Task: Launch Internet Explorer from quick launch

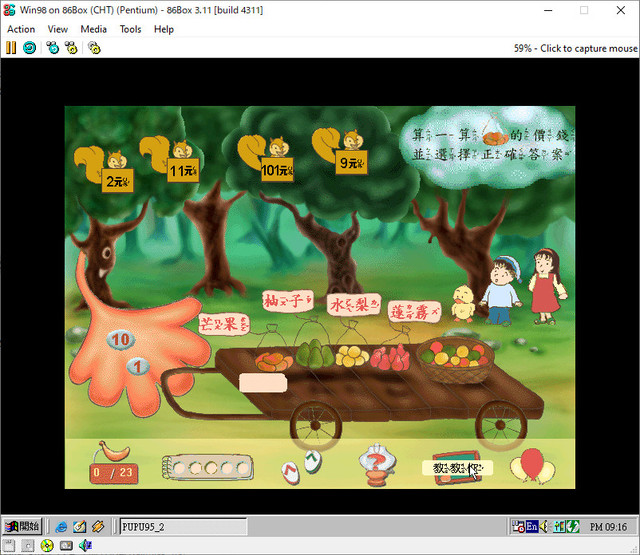Action: pos(61,527)
